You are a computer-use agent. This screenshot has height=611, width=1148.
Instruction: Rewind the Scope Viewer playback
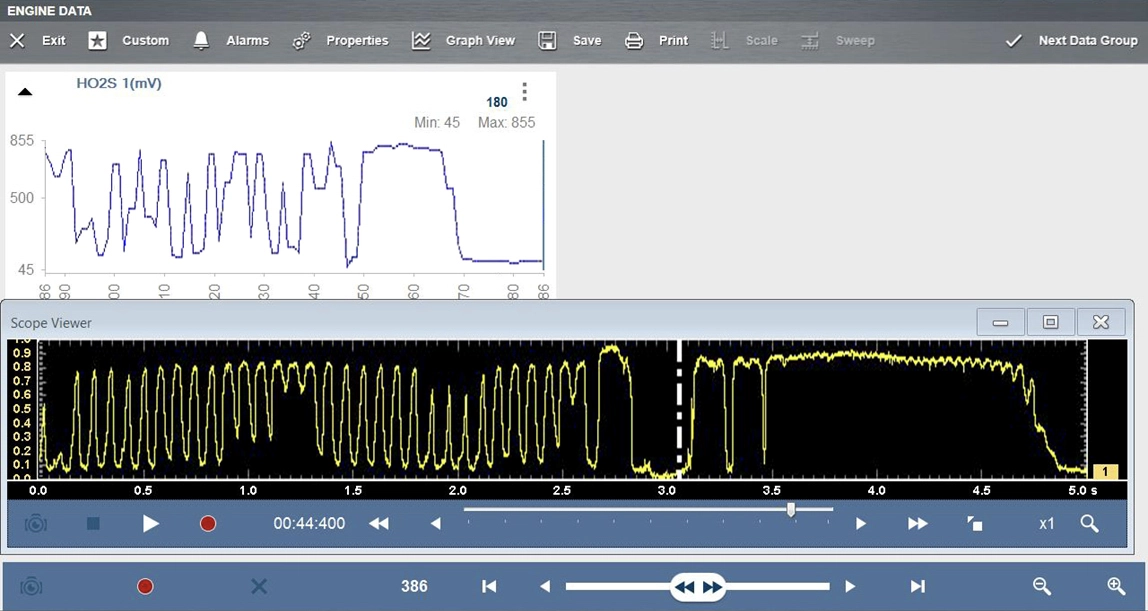379,523
